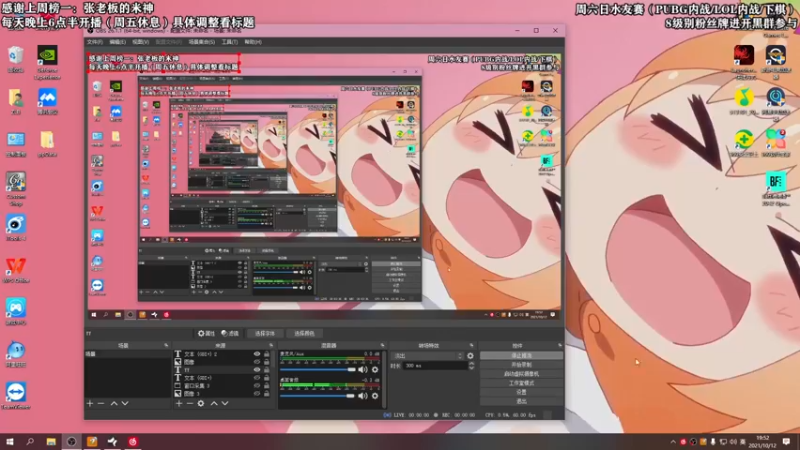This screenshot has height=450, width=800.
Task: Pop out the Controls dock panel
Action: [x=560, y=345]
